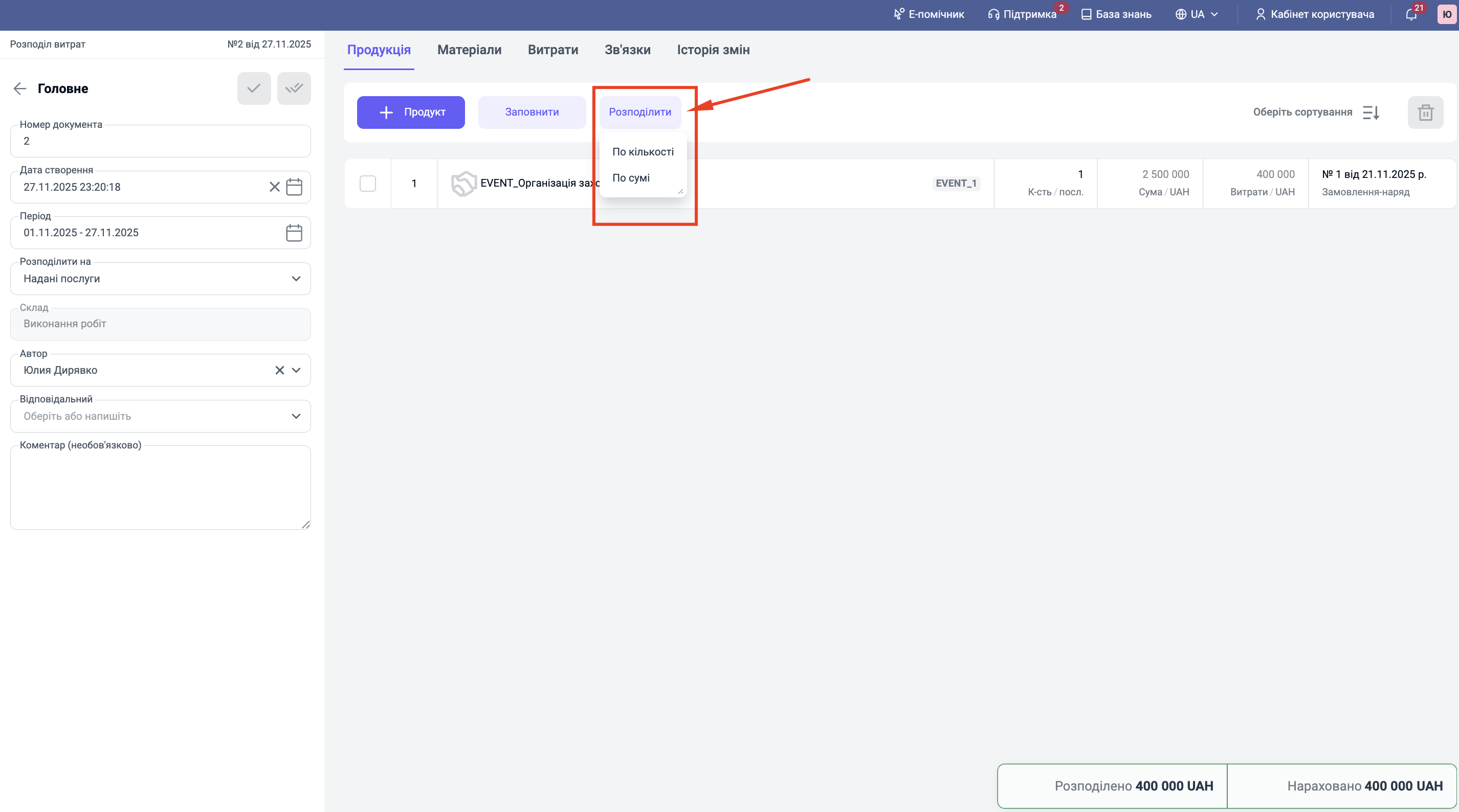Switch to the Матеріали tab
The image size is (1459, 812).
click(469, 50)
